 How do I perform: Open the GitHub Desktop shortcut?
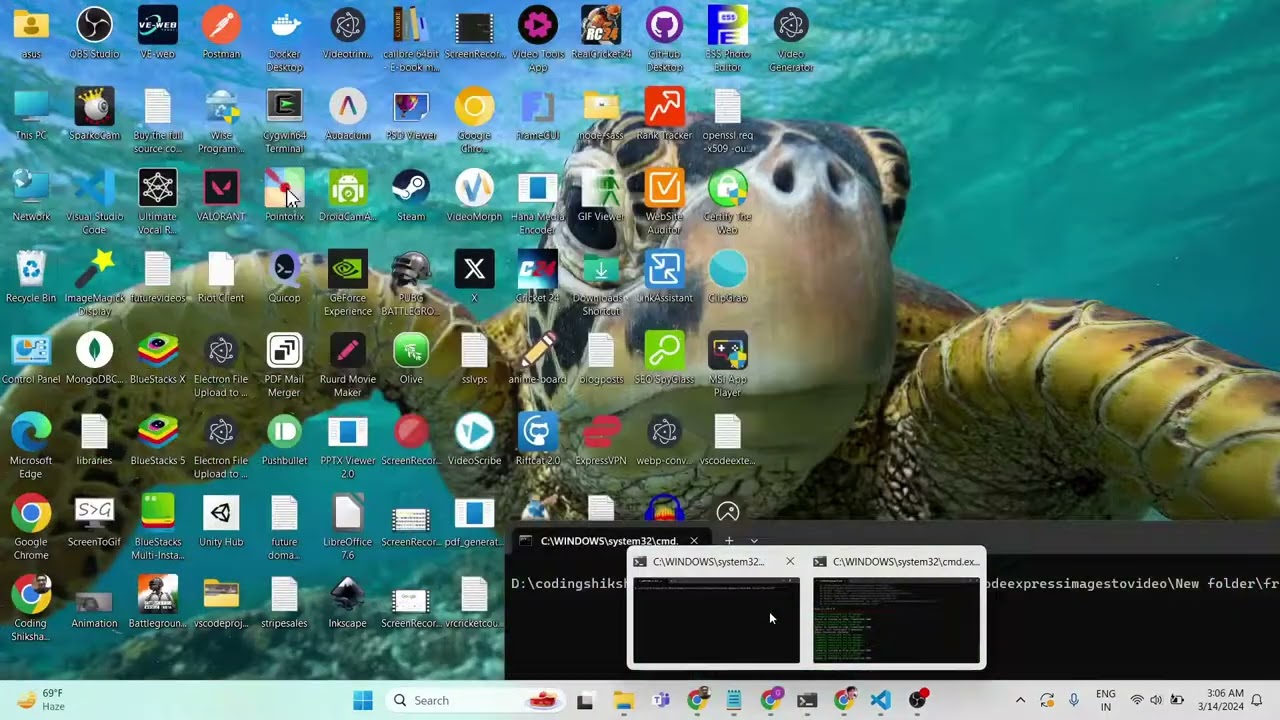(x=664, y=38)
